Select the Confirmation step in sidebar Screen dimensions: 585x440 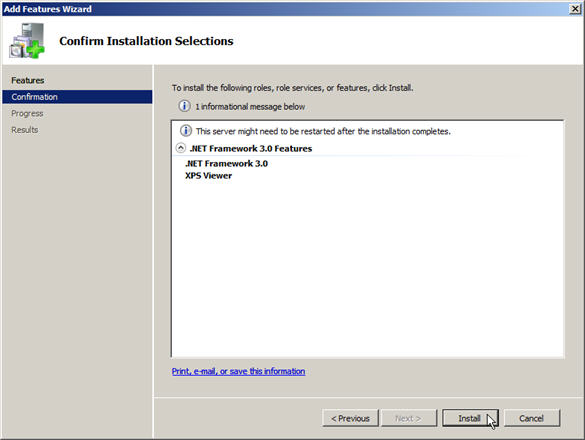pos(77,97)
